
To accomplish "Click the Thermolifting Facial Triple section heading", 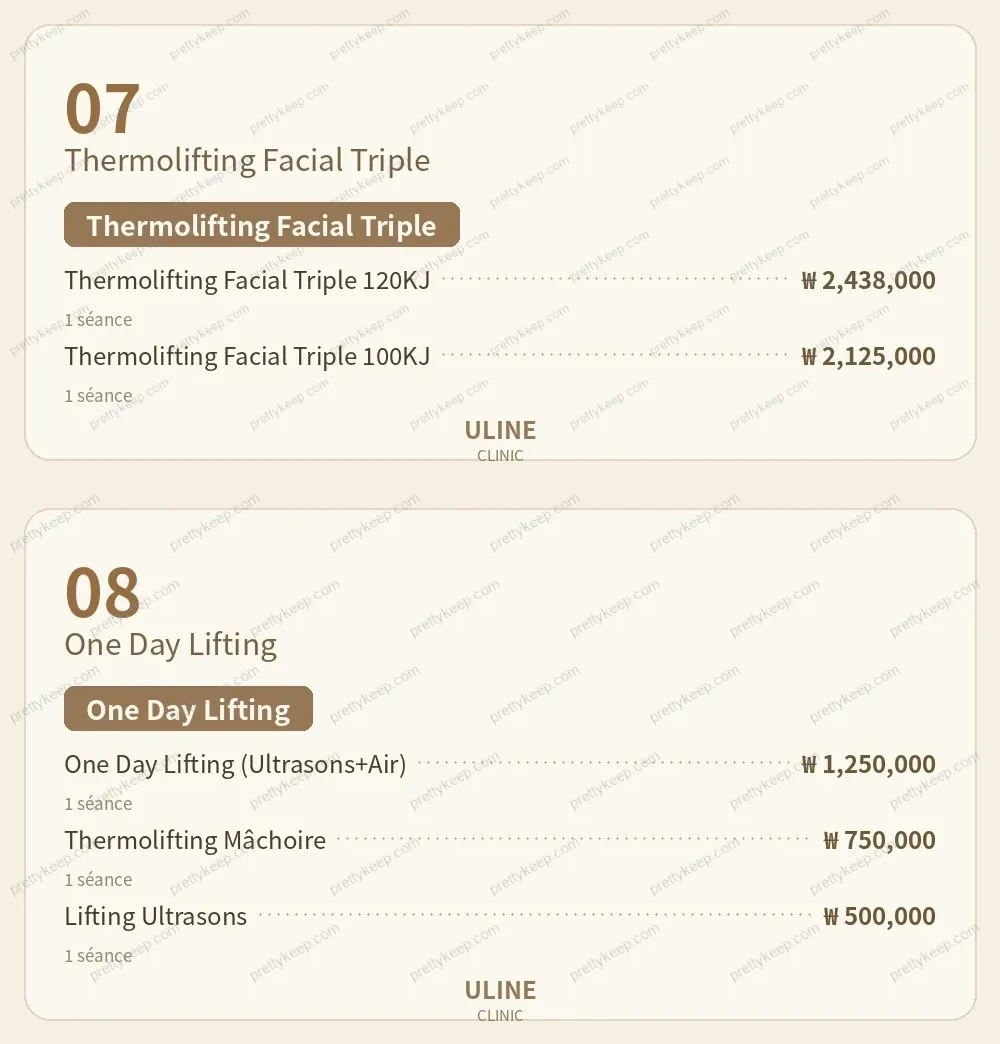I will click(247, 160).
